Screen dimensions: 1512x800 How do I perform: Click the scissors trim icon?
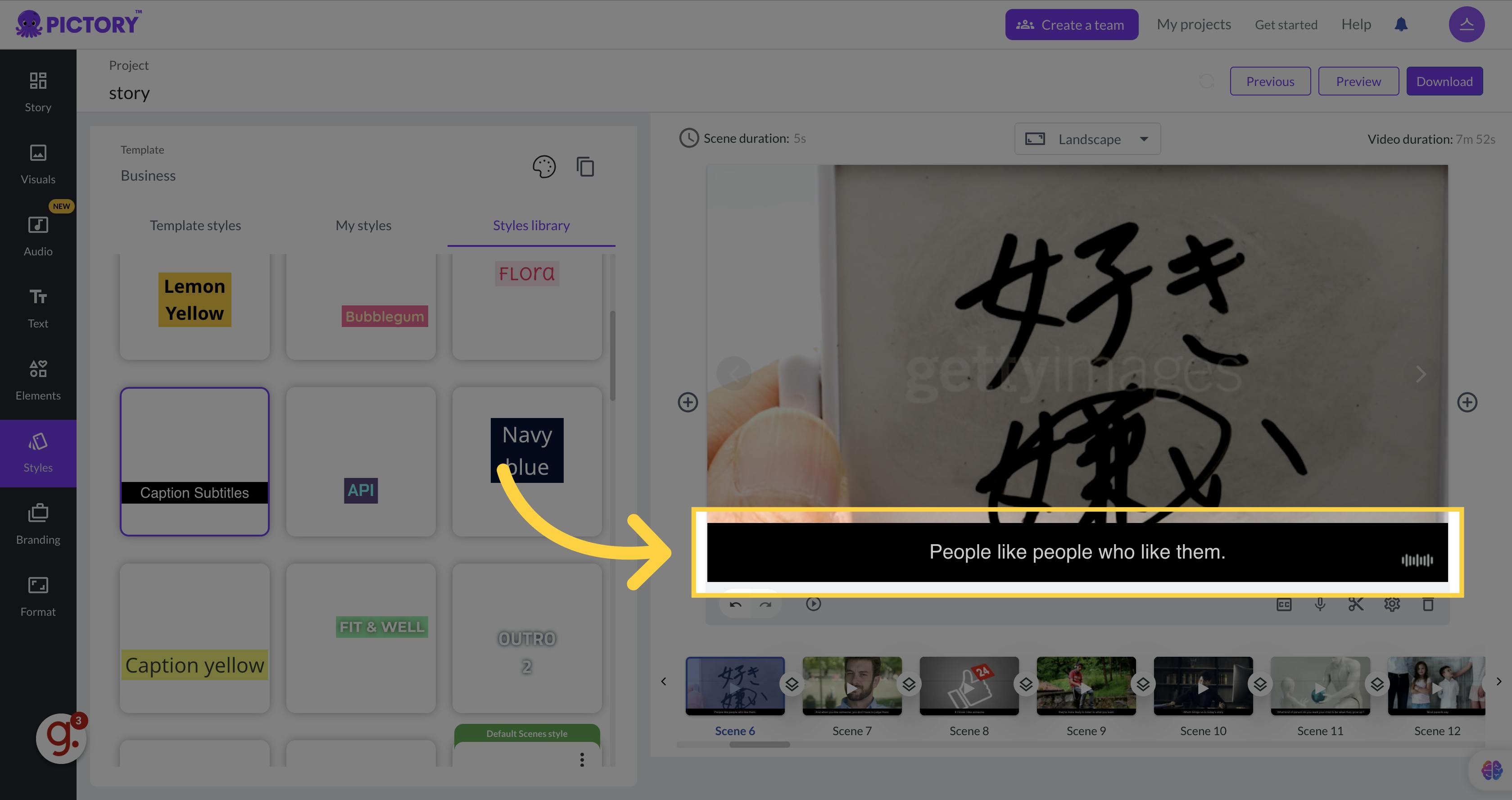coord(1356,605)
